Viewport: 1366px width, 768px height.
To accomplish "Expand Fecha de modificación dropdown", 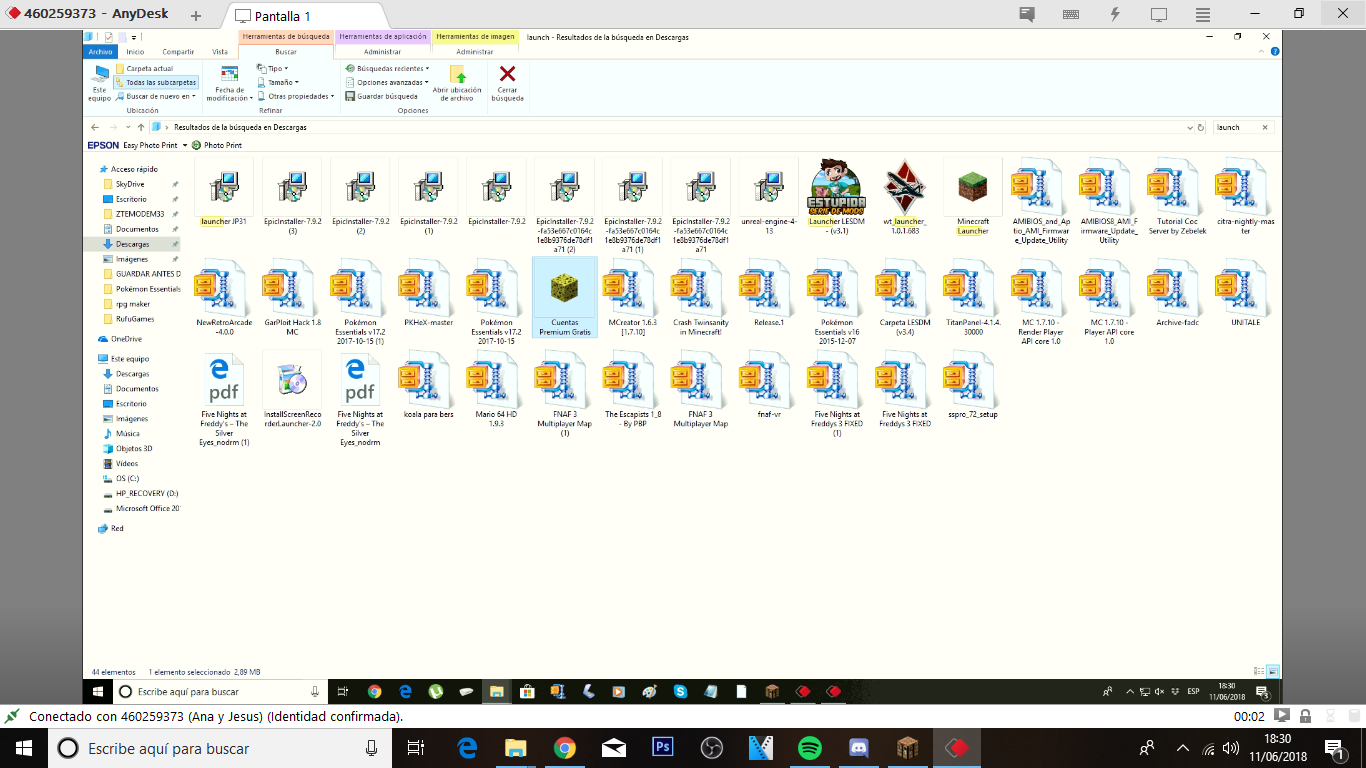I will click(229, 84).
